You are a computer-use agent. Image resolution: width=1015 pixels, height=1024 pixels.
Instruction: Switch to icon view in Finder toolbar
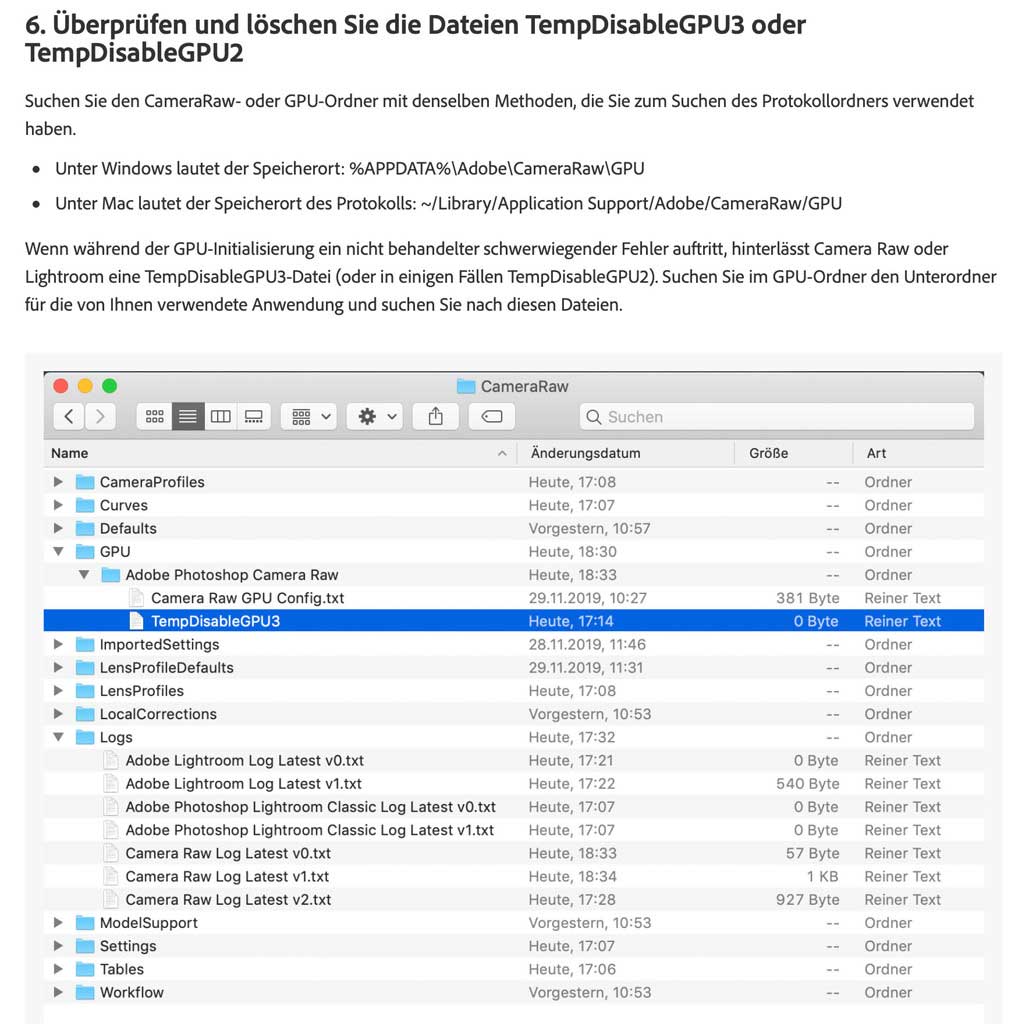click(x=155, y=416)
